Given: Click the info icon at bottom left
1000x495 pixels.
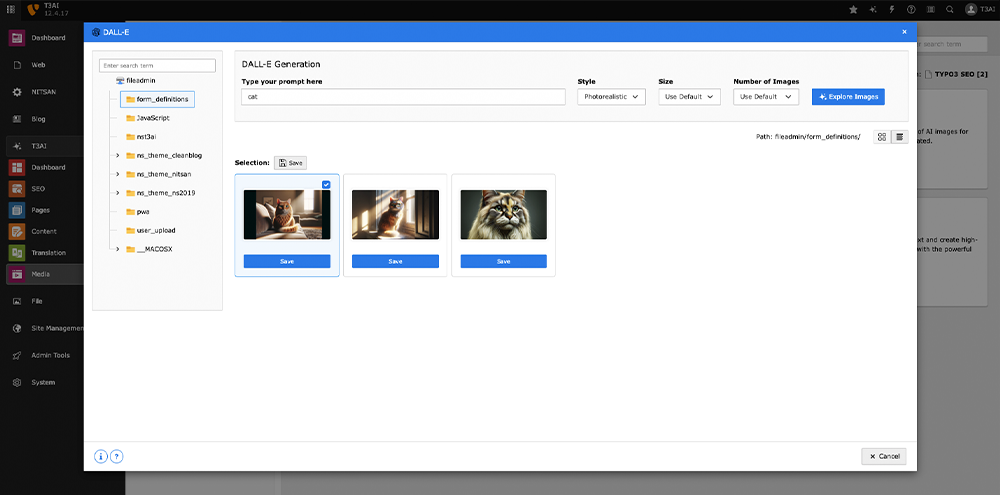Looking at the screenshot, I should (101, 456).
